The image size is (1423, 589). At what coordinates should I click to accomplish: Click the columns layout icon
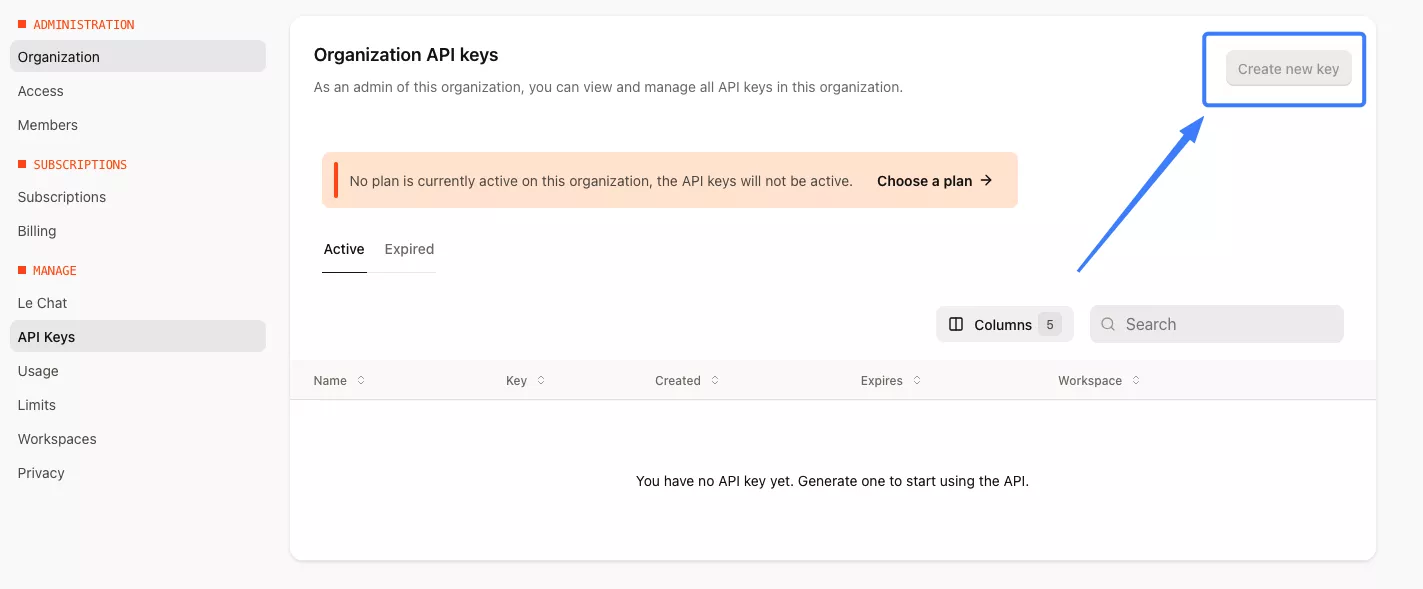956,324
